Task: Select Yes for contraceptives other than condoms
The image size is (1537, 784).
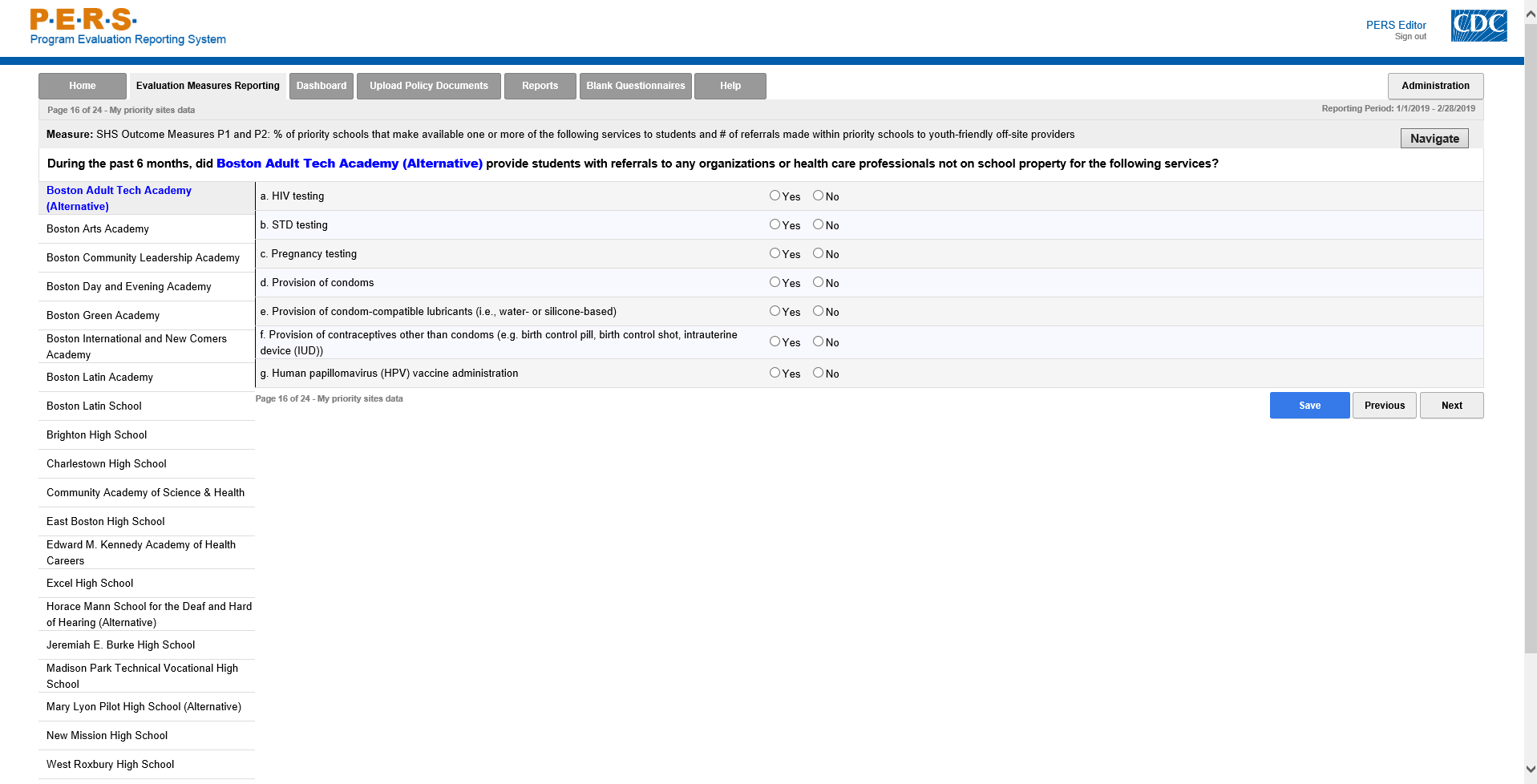Action: (x=775, y=341)
